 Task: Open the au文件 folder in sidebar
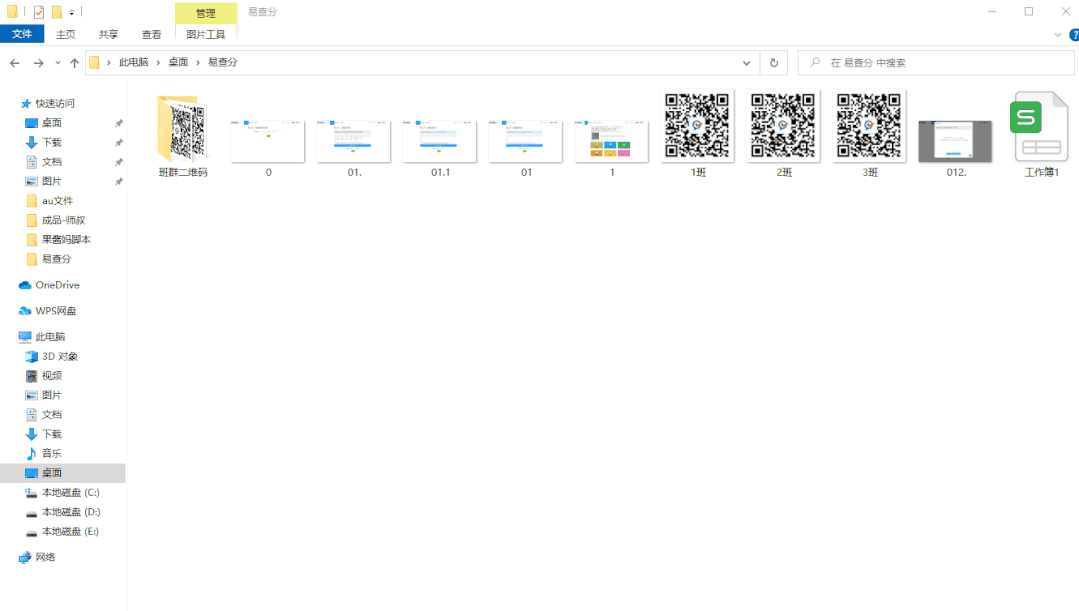(57, 200)
